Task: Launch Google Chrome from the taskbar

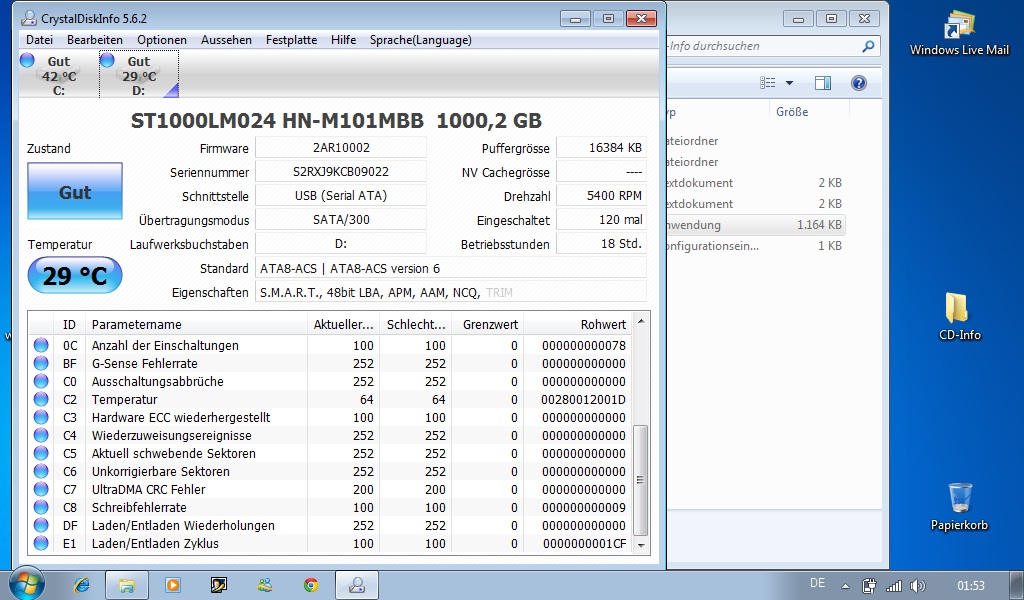Action: click(311, 585)
